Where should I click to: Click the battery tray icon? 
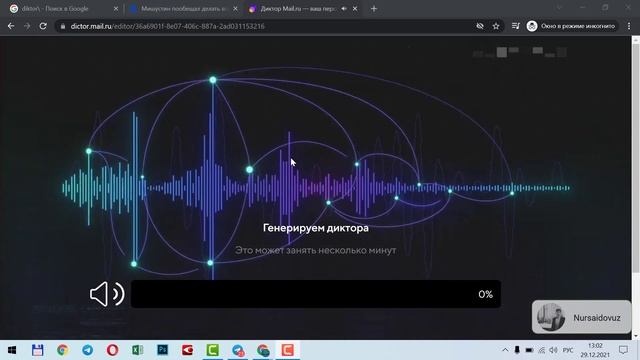pos(529,350)
